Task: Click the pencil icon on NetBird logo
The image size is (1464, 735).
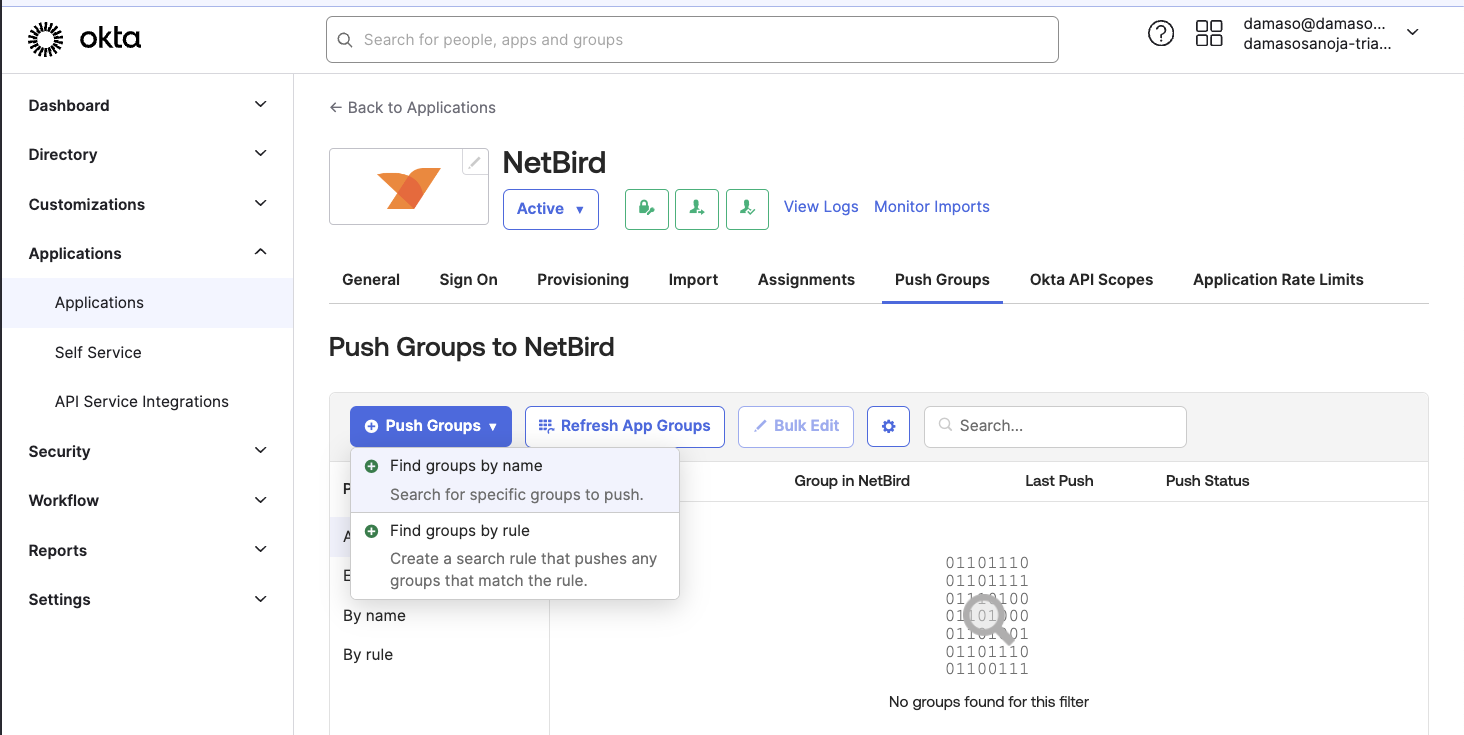Action: point(474,161)
